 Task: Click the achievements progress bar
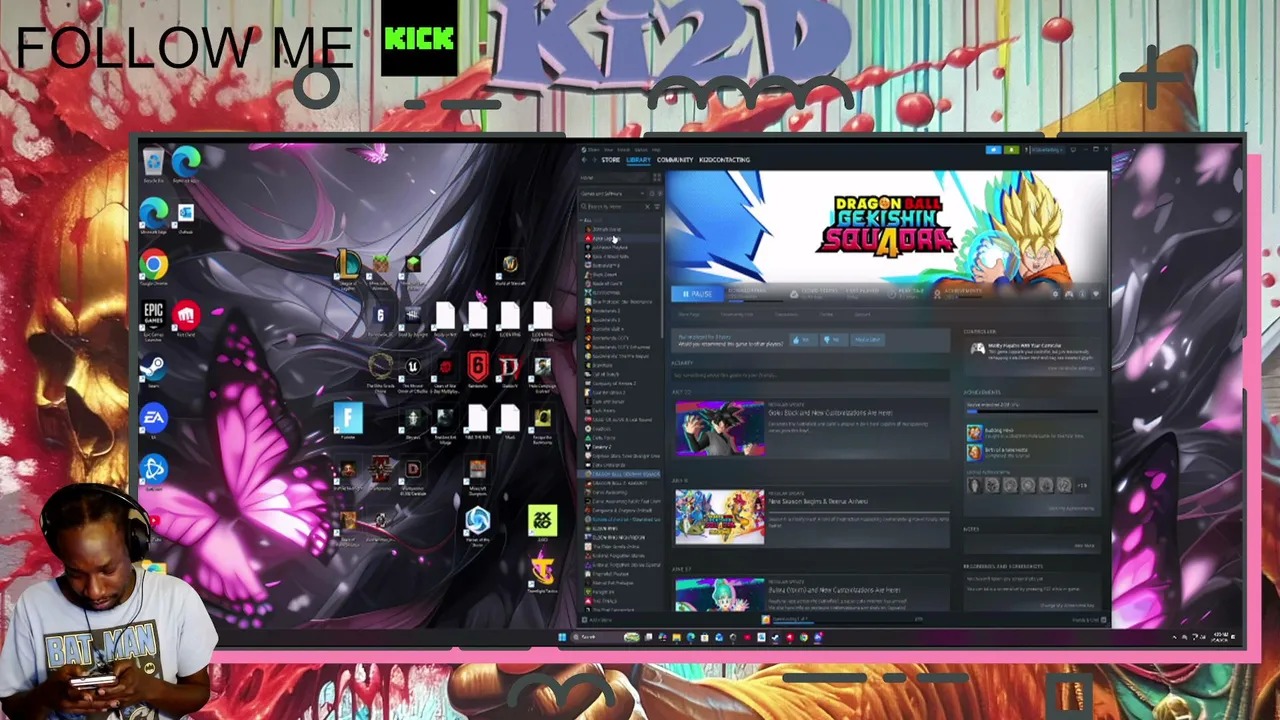[1031, 412]
